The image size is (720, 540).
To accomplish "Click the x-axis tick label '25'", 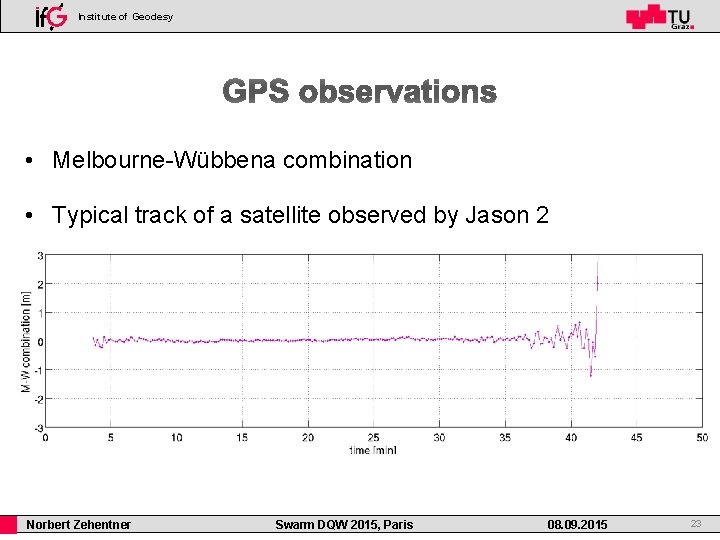I will 373,438.
